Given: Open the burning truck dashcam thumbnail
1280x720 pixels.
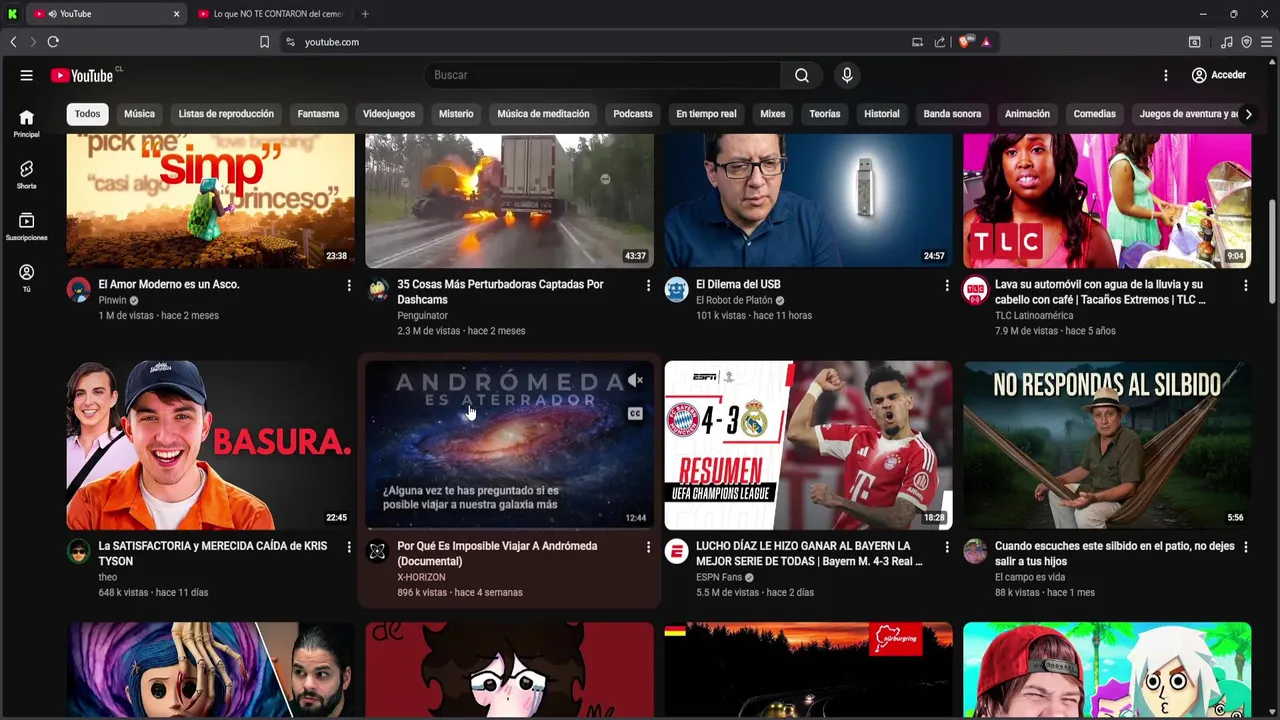Looking at the screenshot, I should 509,200.
